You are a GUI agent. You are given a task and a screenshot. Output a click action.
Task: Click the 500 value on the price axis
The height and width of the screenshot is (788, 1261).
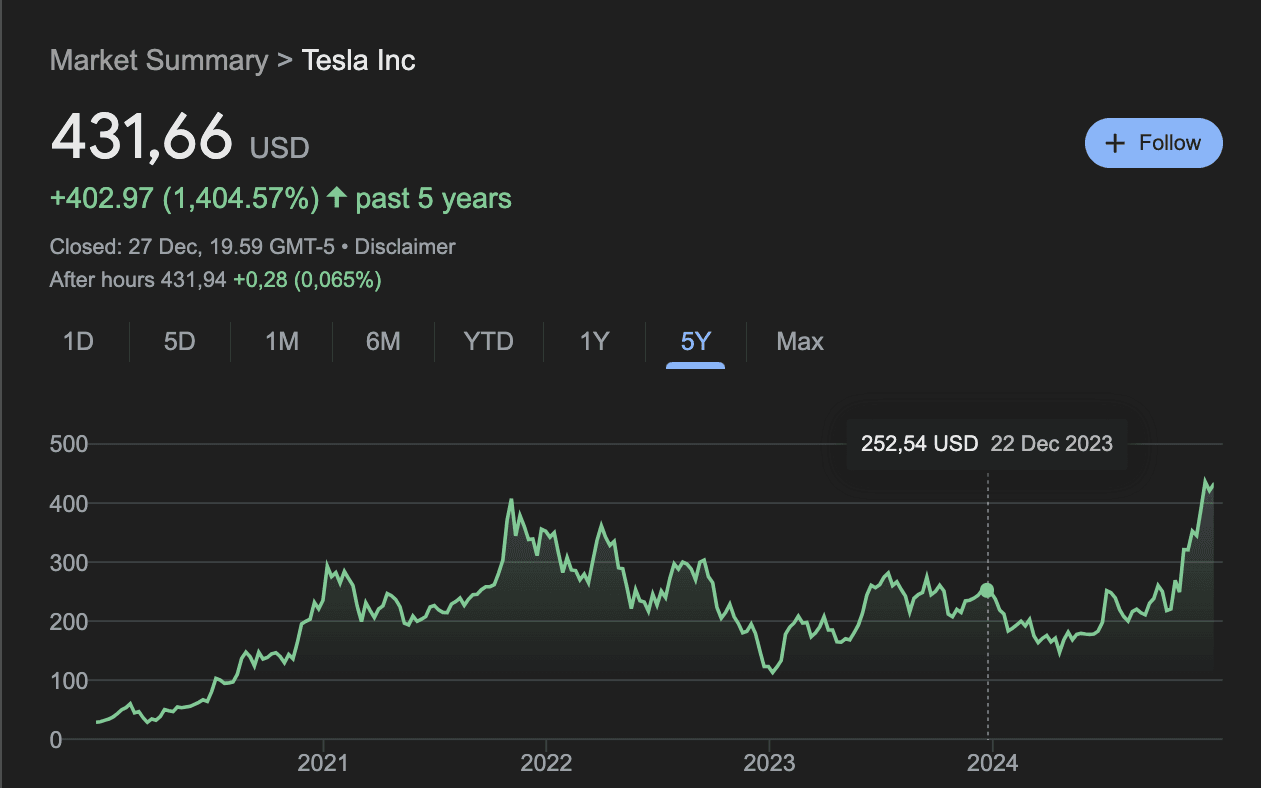point(70,444)
